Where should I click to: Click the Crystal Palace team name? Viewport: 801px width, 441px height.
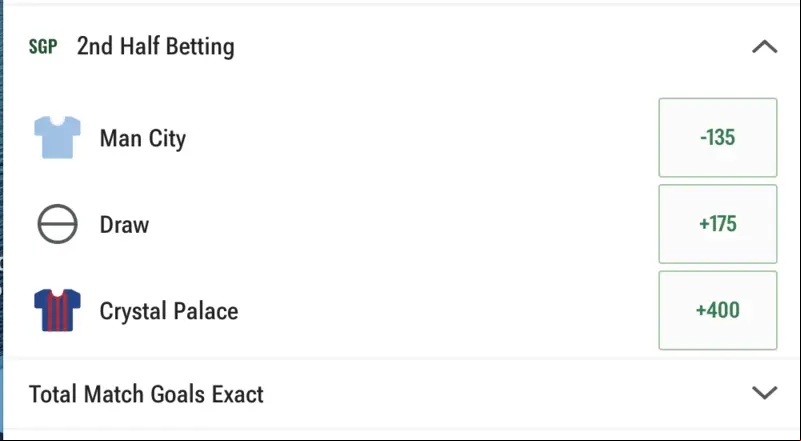tap(169, 311)
